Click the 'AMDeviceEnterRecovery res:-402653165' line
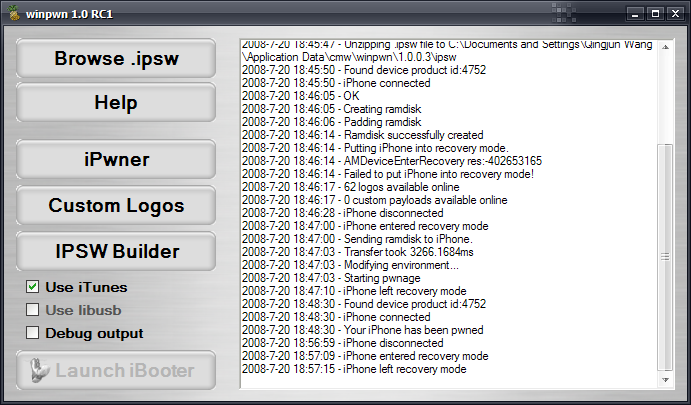 (392, 161)
